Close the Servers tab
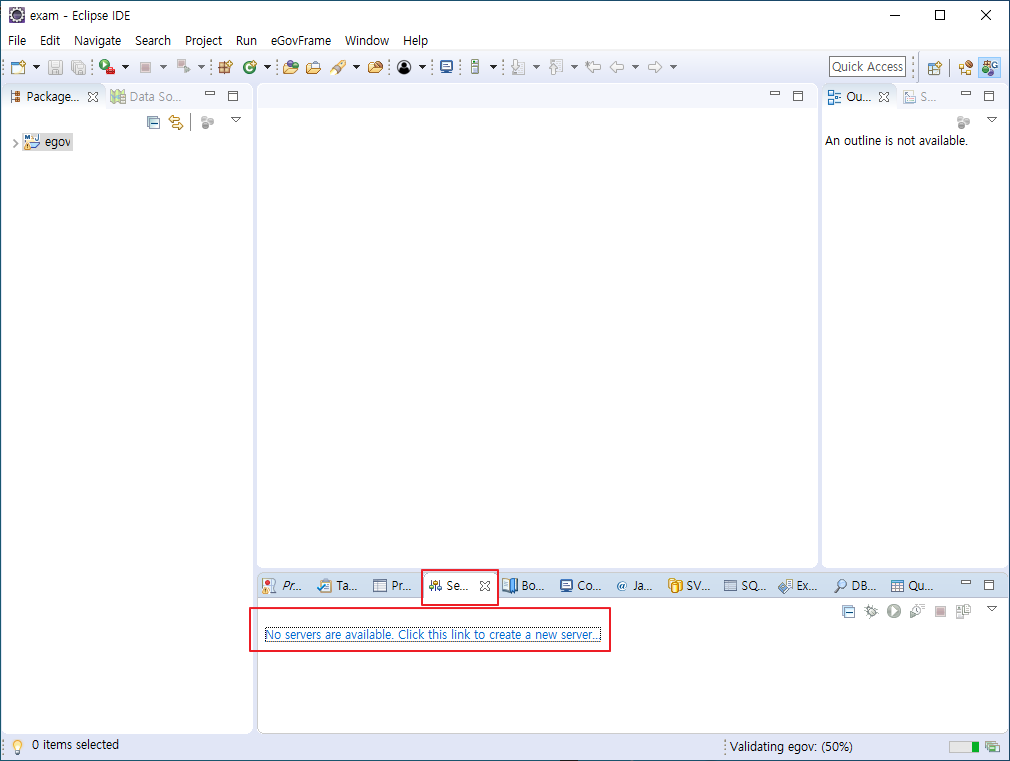 [x=485, y=586]
